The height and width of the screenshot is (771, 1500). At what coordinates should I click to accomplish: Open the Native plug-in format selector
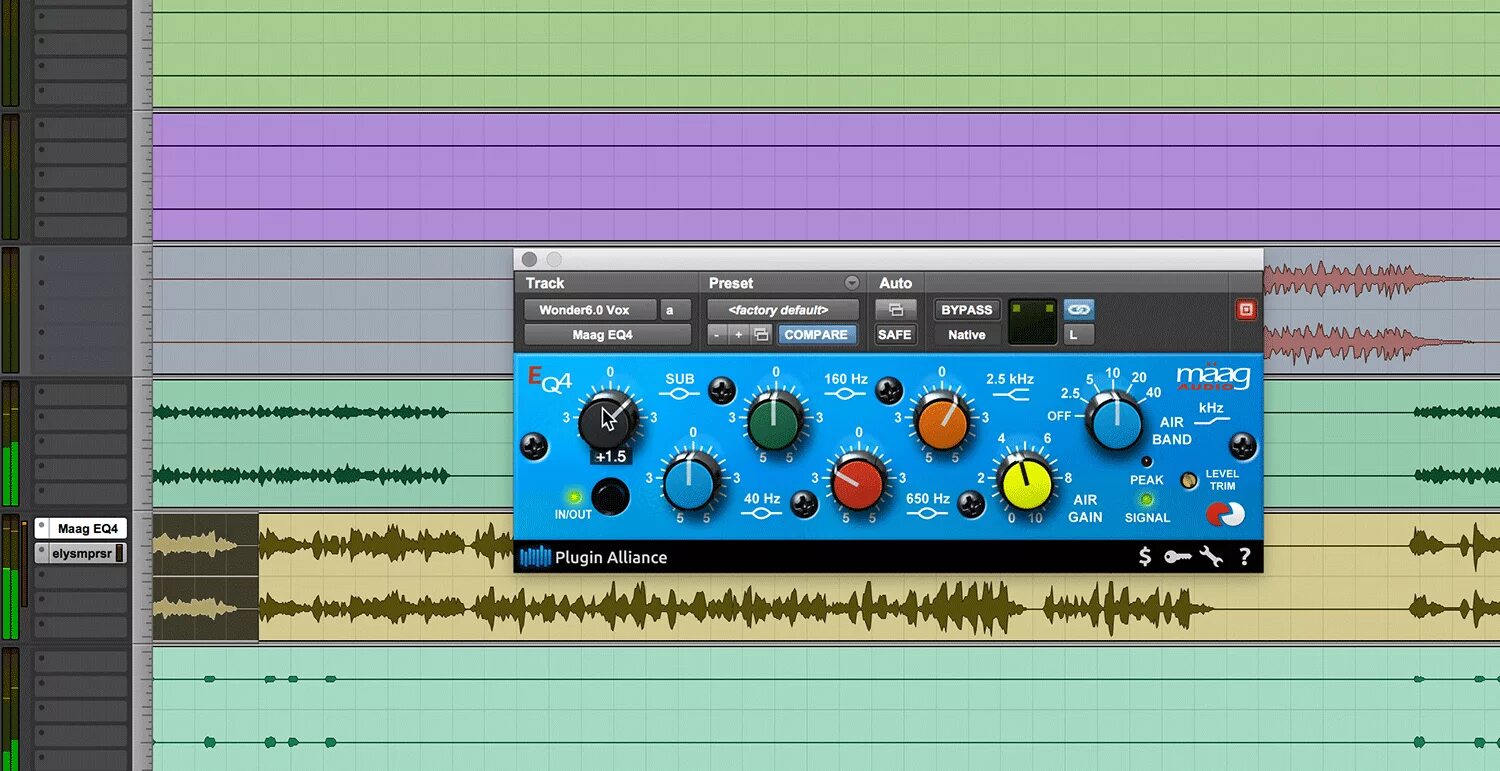click(x=967, y=335)
